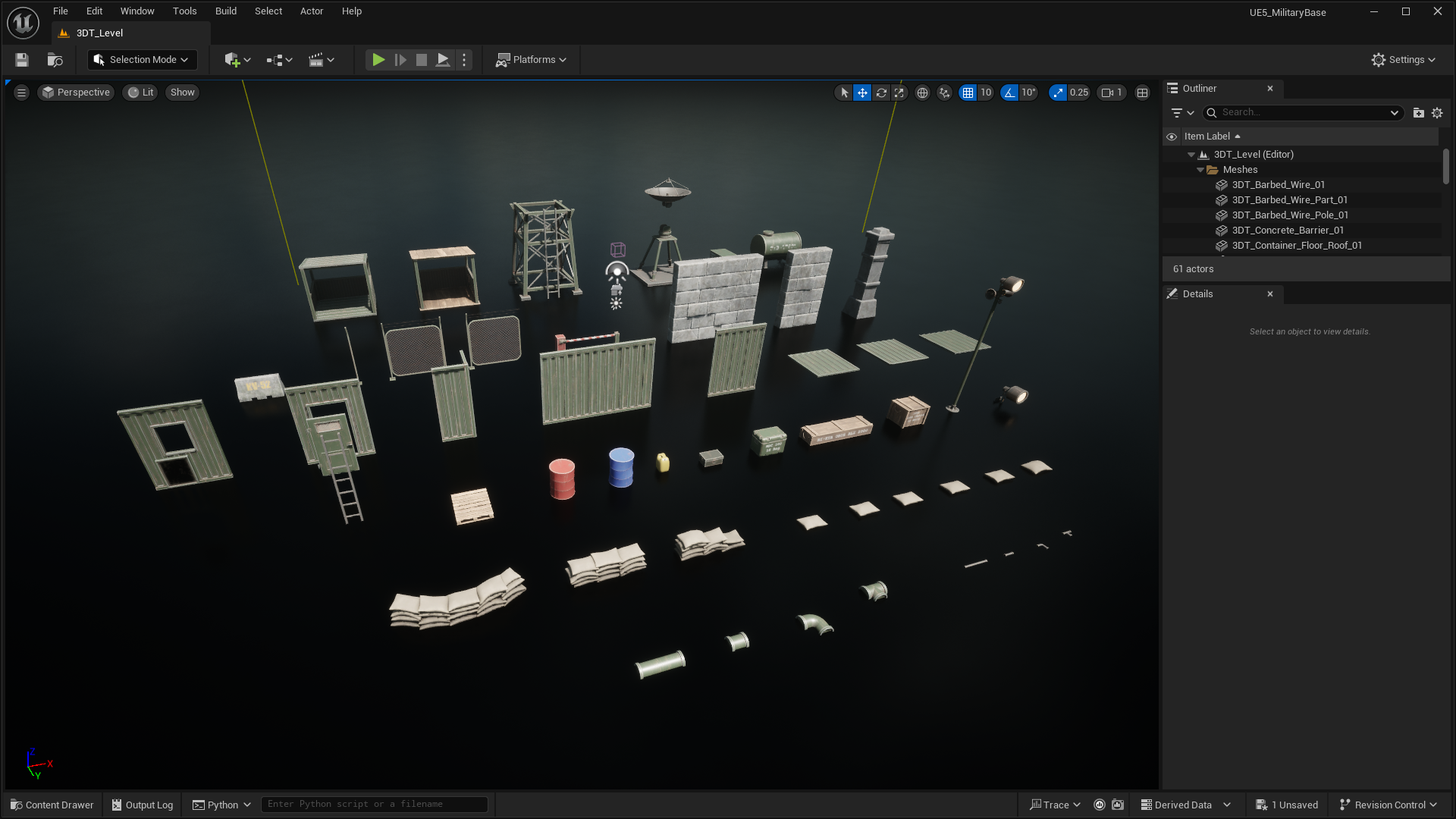The height and width of the screenshot is (819, 1456).
Task: Click the world coordinate space globe icon
Action: [922, 93]
